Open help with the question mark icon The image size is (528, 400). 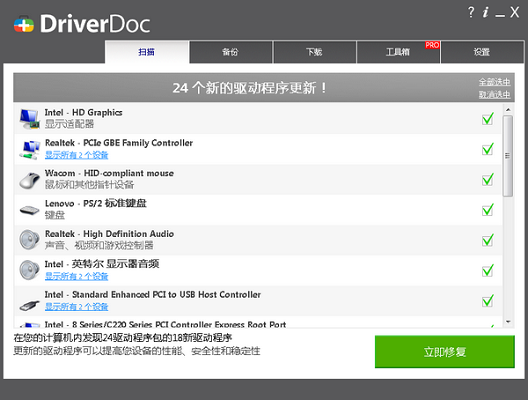[471, 12]
